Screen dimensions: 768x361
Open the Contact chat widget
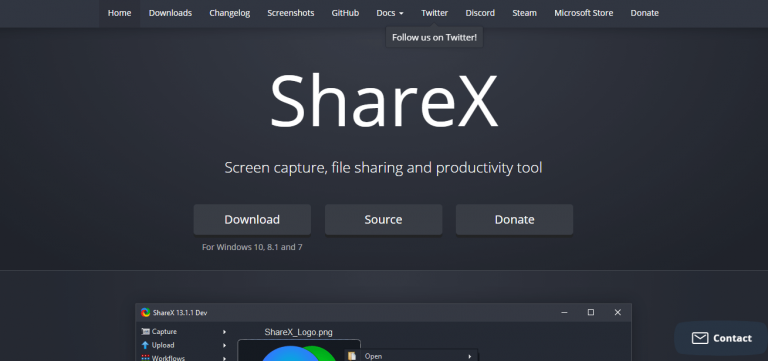[721, 338]
